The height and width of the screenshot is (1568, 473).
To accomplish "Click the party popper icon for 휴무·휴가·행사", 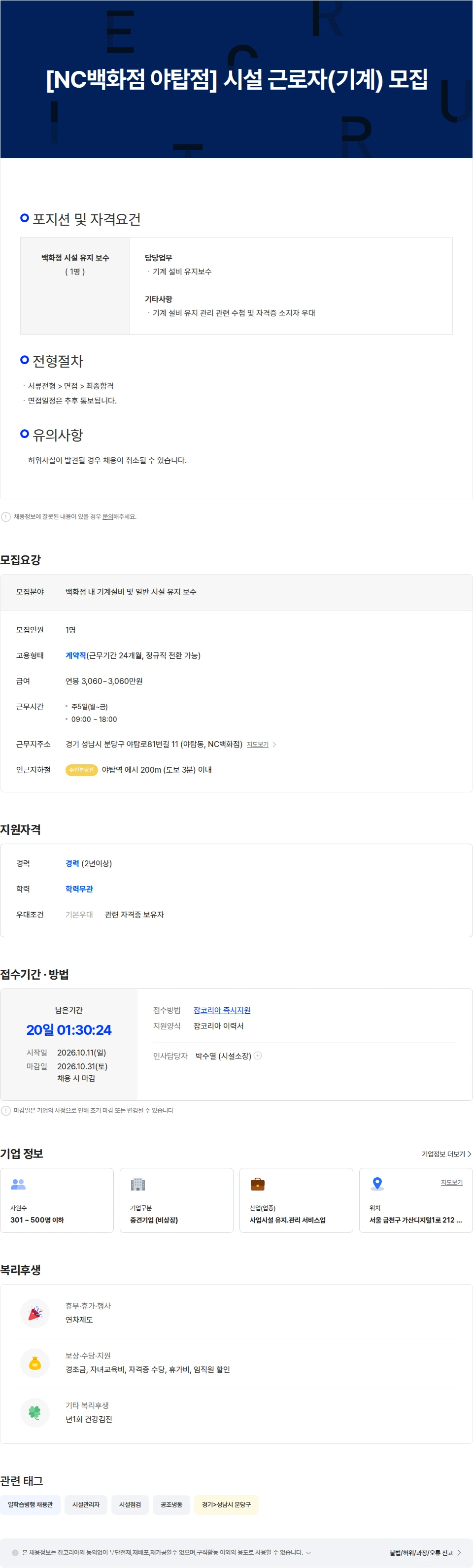I will click(34, 1313).
